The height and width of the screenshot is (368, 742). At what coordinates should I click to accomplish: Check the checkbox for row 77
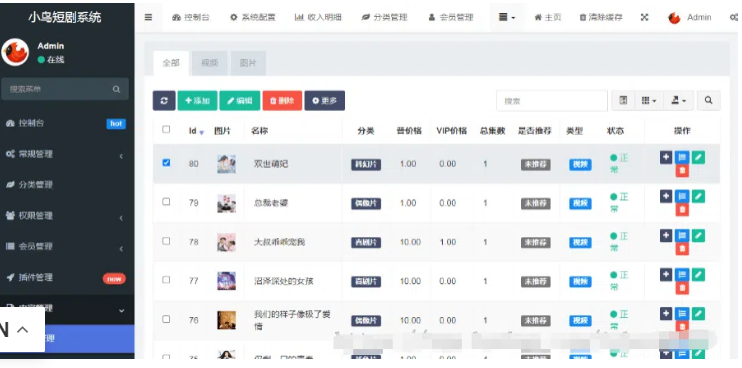pyautogui.click(x=166, y=280)
